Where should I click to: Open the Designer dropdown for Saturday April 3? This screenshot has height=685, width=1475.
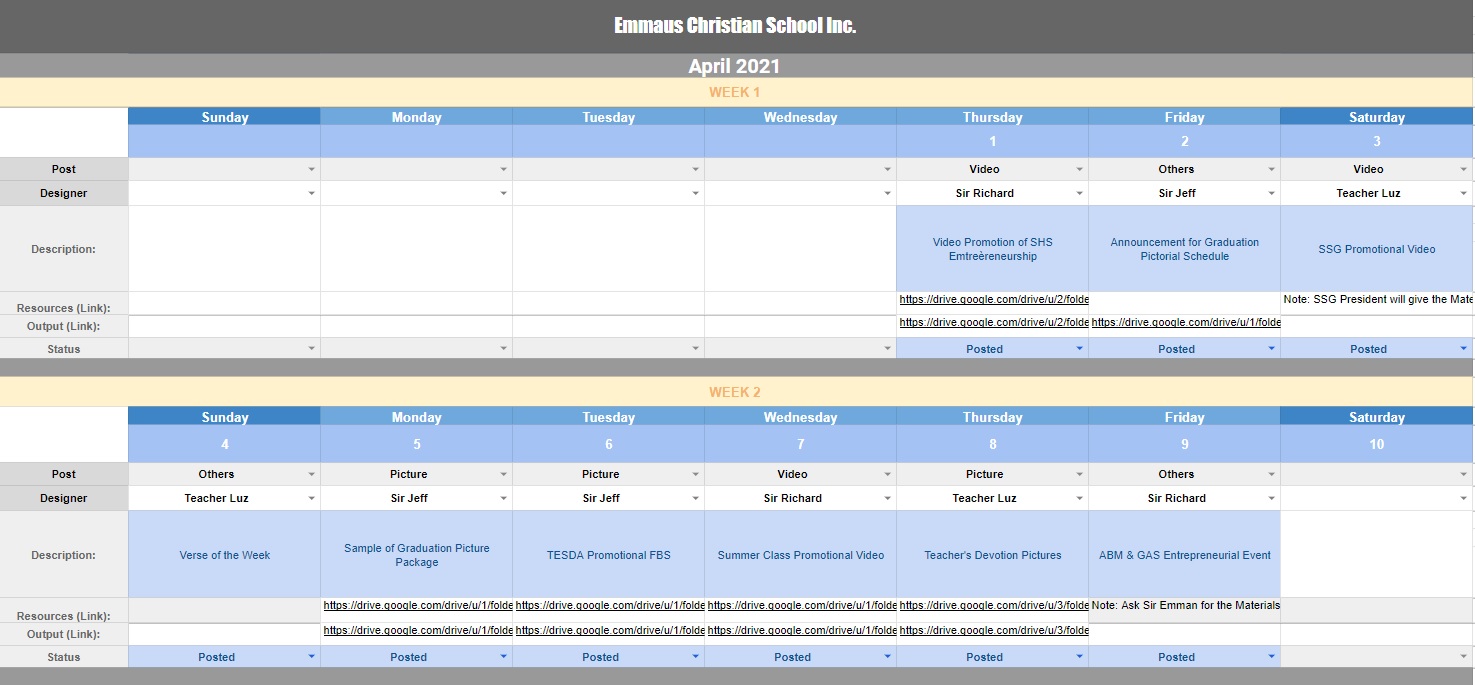coord(1463,193)
